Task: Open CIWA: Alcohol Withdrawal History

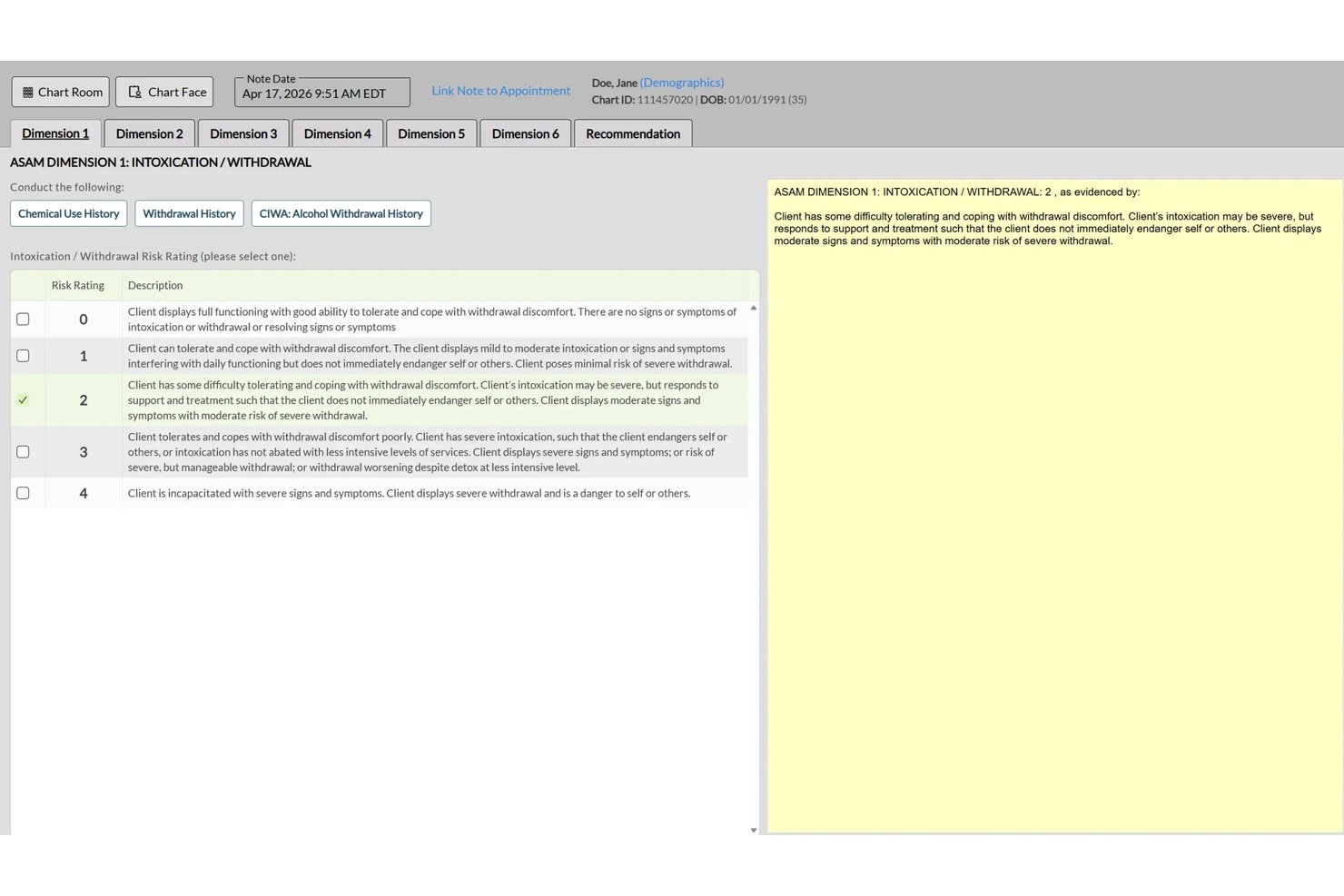Action: point(341,214)
